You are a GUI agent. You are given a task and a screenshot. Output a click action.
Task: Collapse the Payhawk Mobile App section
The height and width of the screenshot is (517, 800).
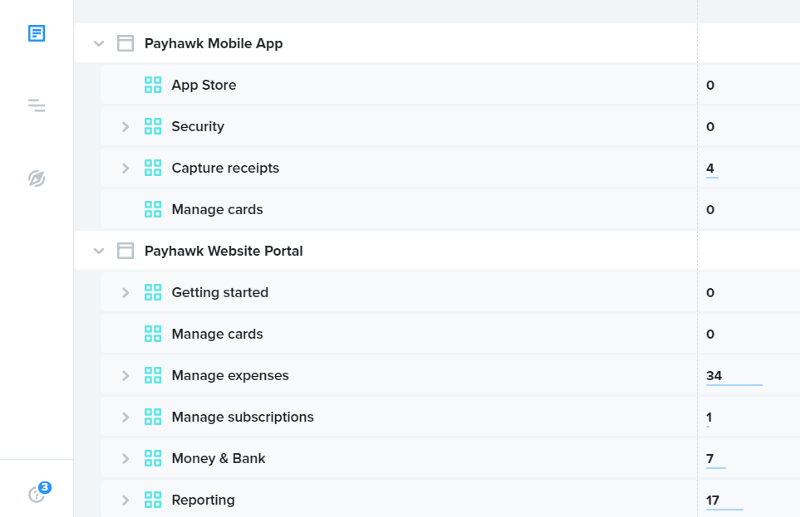coord(99,44)
